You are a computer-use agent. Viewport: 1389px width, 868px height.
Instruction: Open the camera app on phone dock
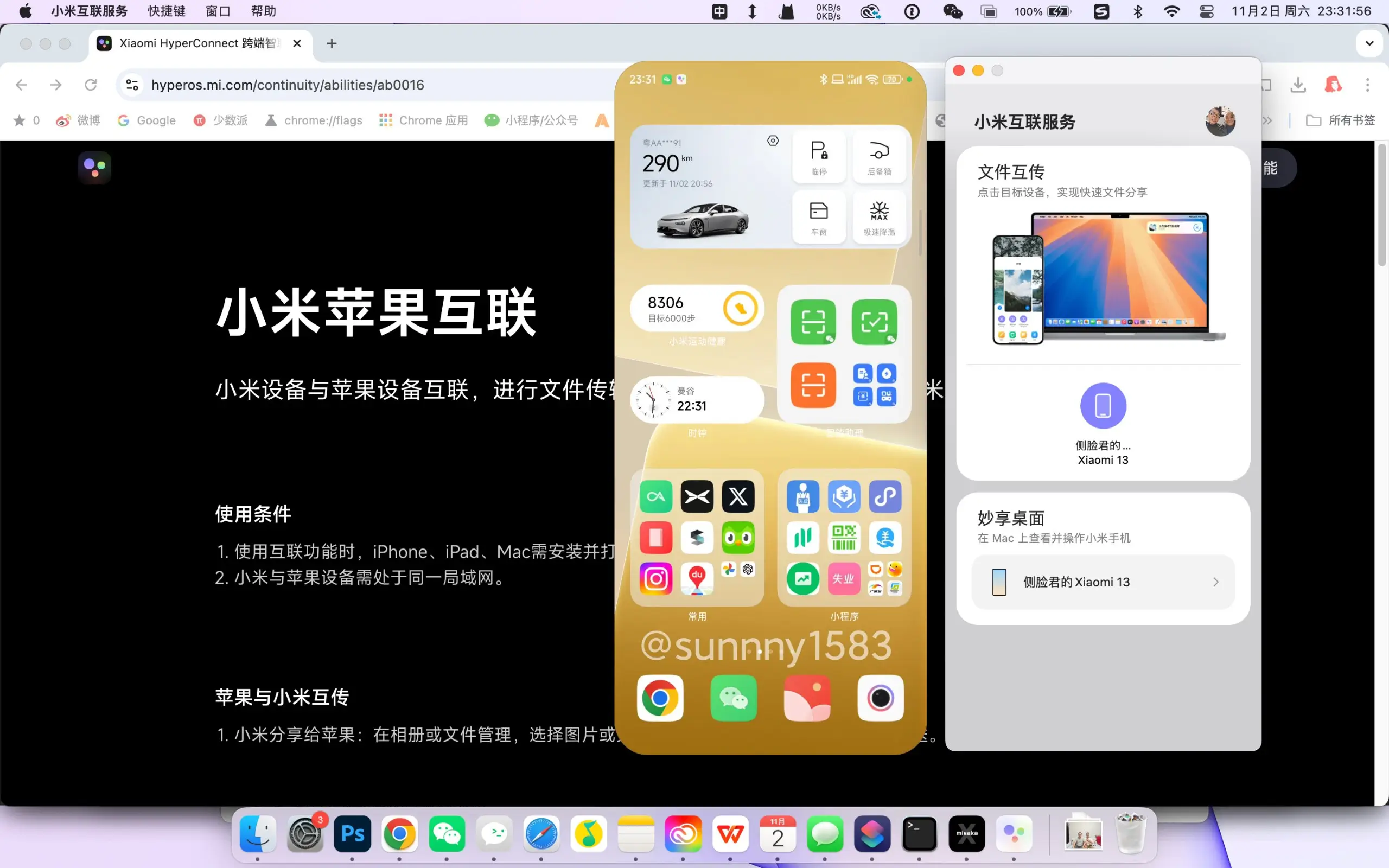click(881, 698)
